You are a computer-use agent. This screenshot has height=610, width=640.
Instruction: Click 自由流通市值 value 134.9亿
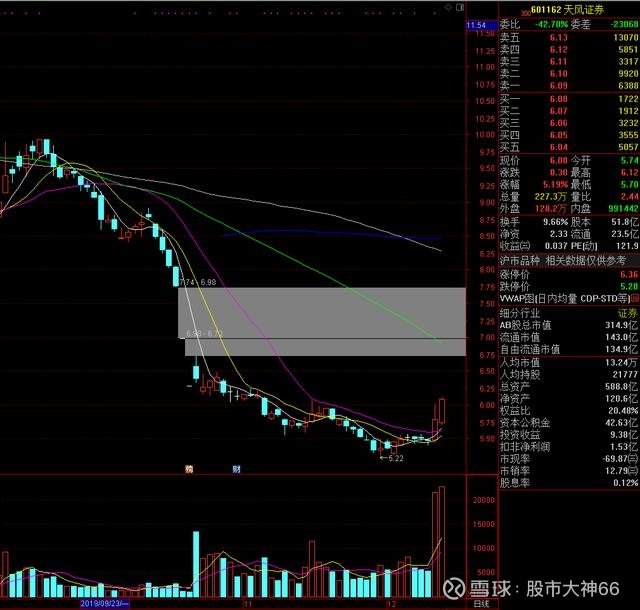click(622, 350)
